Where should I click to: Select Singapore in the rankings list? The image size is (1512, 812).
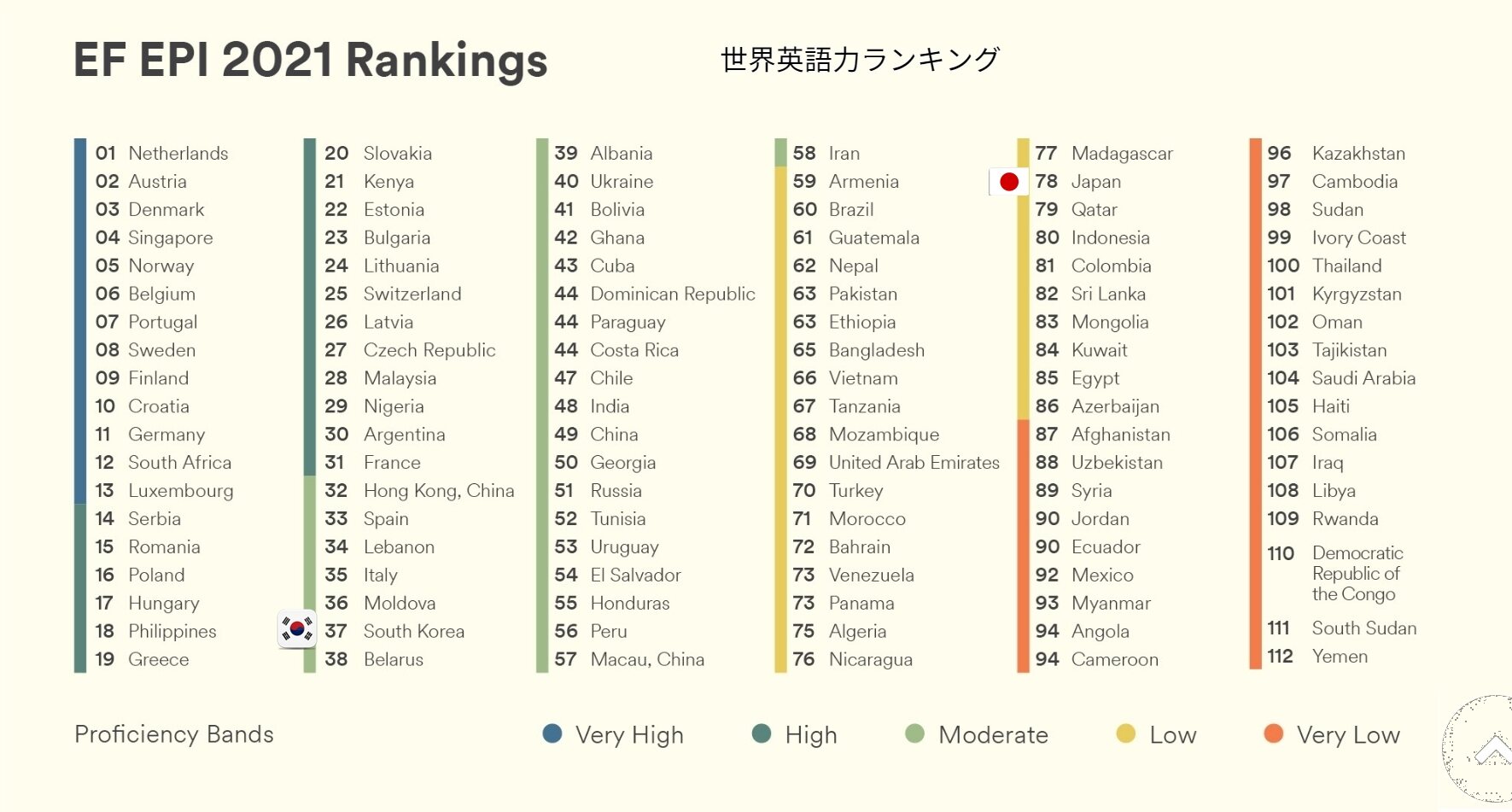pos(170,238)
